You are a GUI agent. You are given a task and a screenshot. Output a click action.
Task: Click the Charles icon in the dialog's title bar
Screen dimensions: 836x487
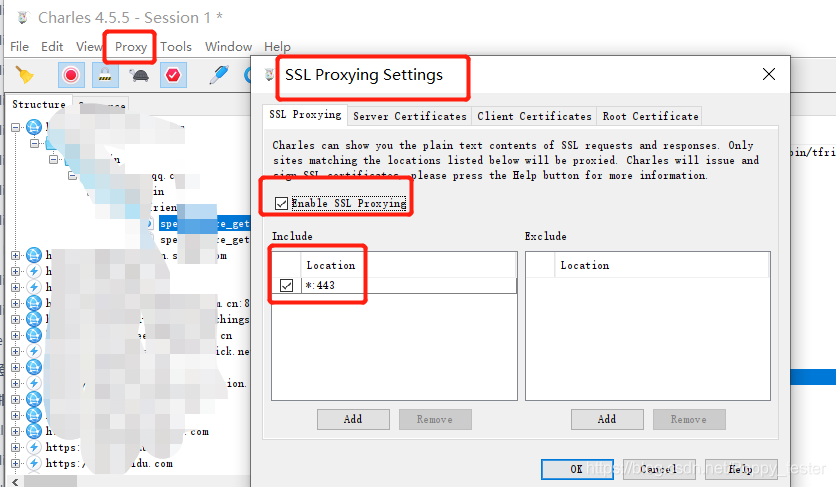[270, 75]
